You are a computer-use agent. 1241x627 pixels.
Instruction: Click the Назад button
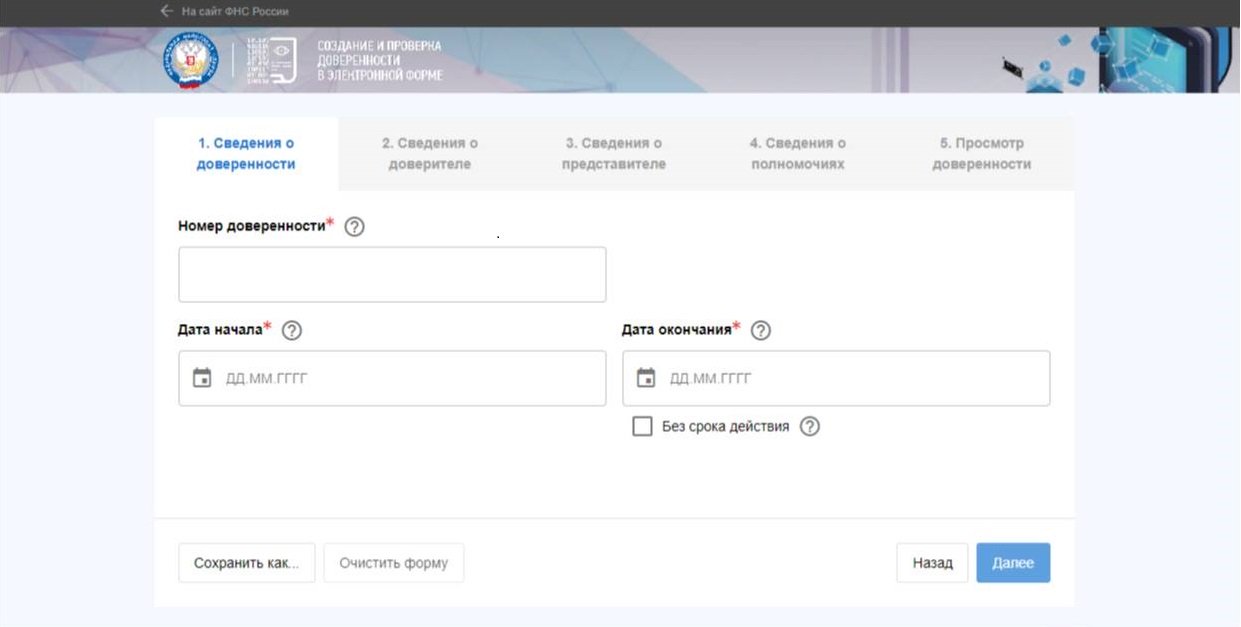click(931, 562)
